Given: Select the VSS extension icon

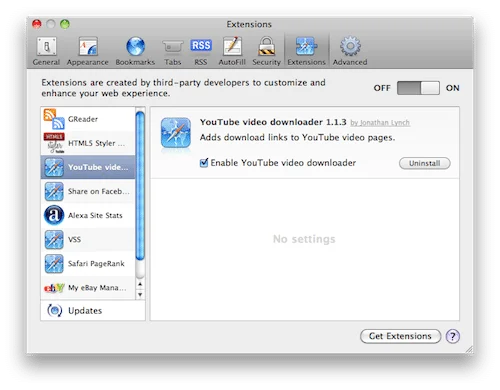Looking at the screenshot, I should point(54,239).
